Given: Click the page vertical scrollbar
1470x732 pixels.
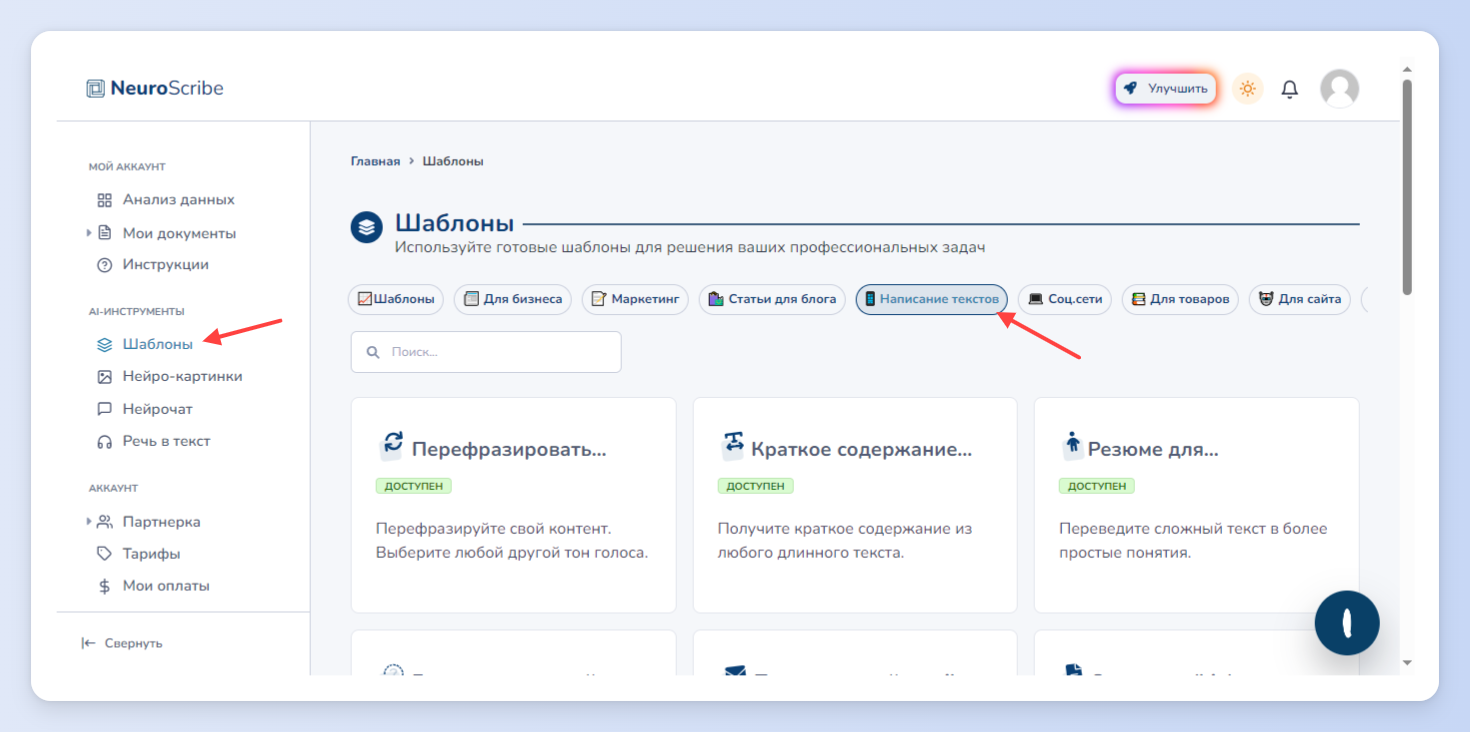Looking at the screenshot, I should 1407,188.
